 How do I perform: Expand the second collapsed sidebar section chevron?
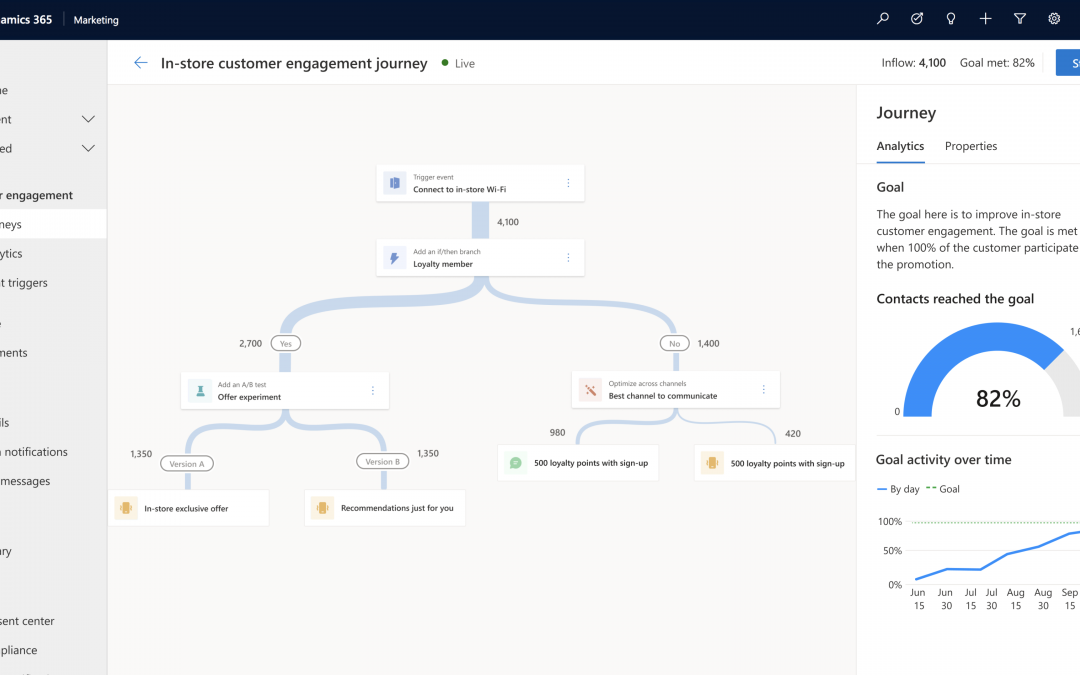coord(88,148)
